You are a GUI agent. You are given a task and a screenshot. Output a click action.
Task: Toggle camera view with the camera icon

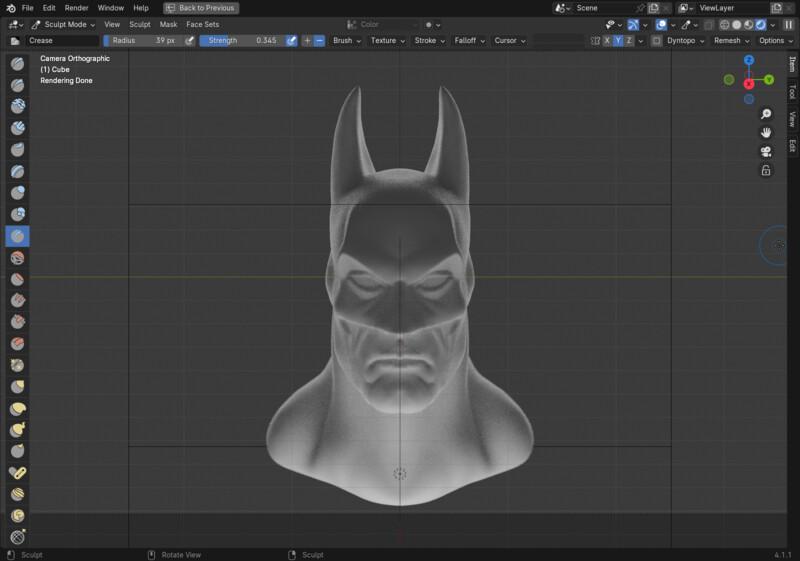[766, 151]
